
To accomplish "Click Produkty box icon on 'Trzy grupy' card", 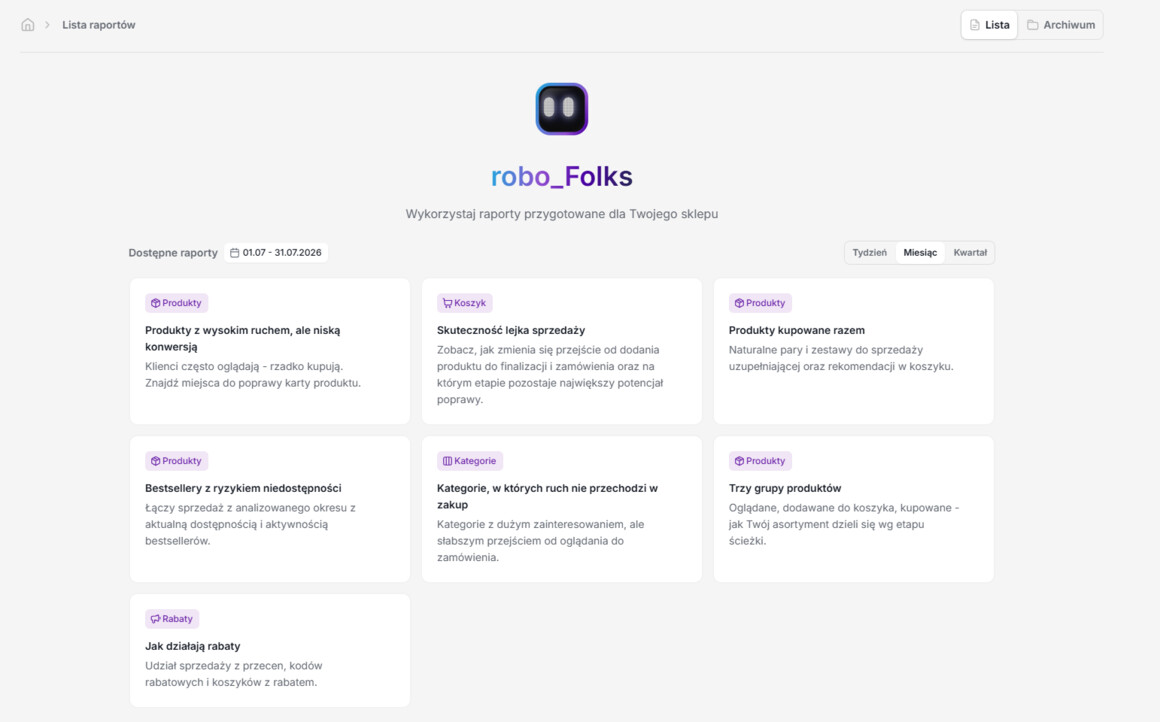I will [x=739, y=461].
